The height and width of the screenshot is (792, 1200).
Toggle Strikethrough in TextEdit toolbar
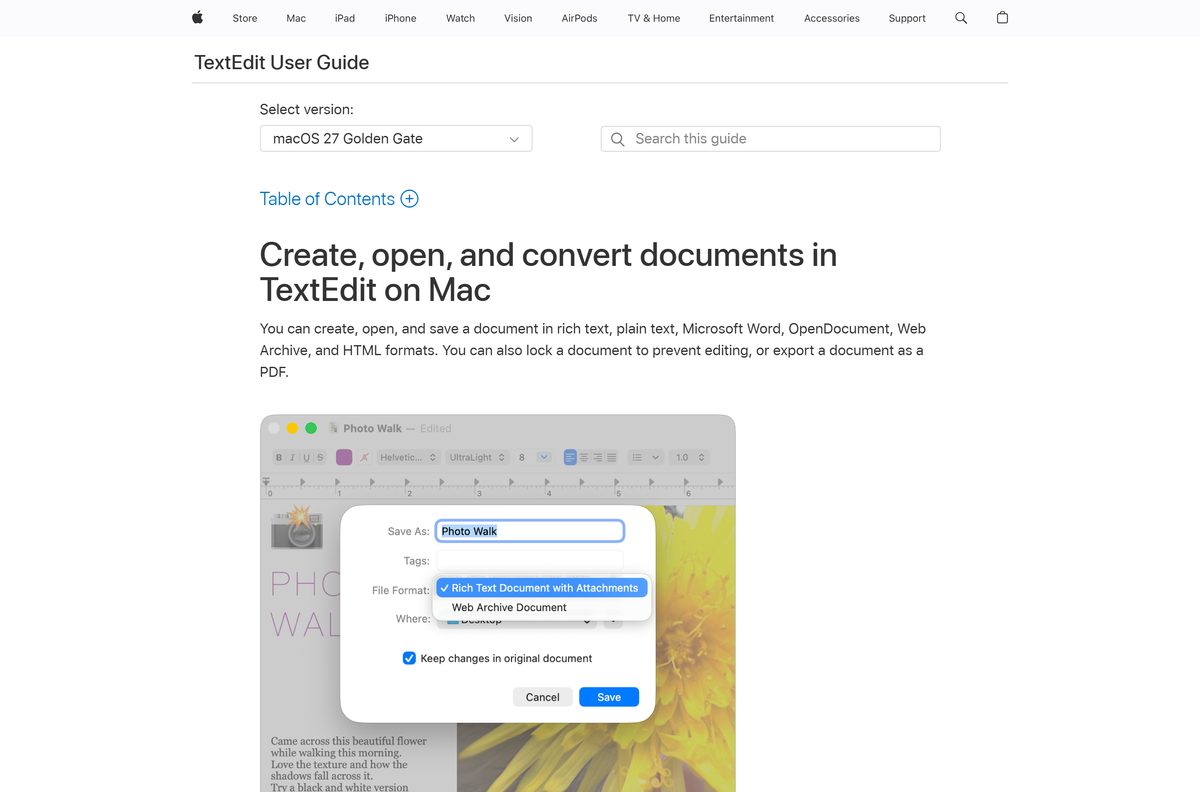click(x=320, y=457)
